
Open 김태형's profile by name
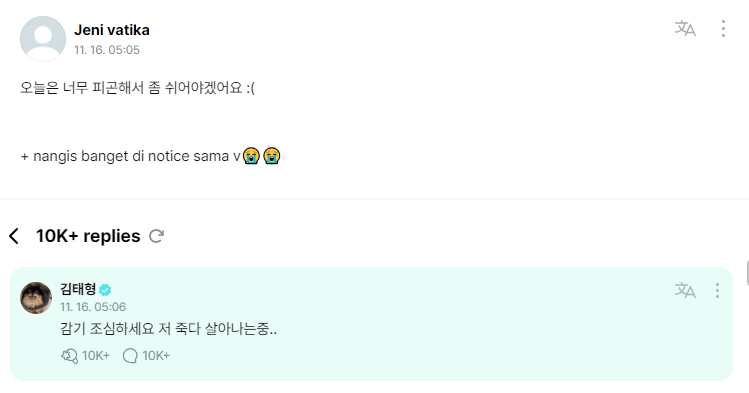pos(78,289)
